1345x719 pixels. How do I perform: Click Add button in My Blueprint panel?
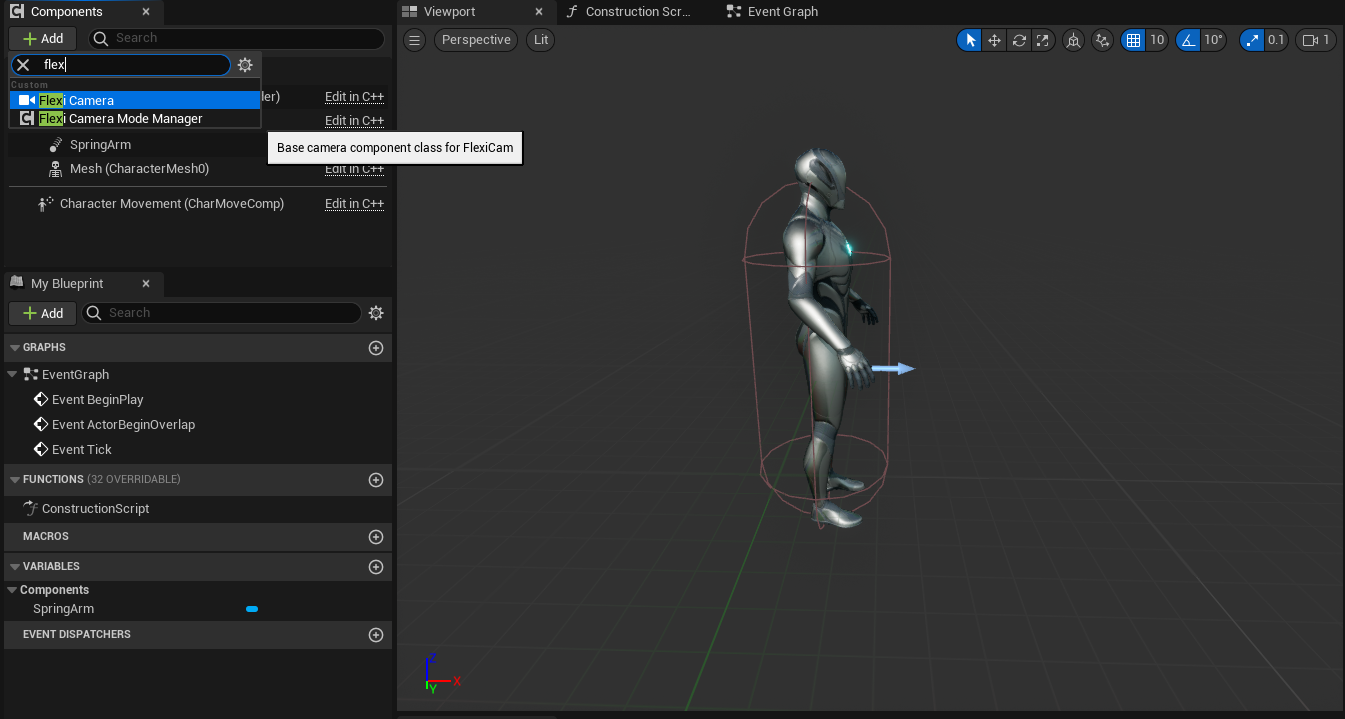tap(42, 313)
